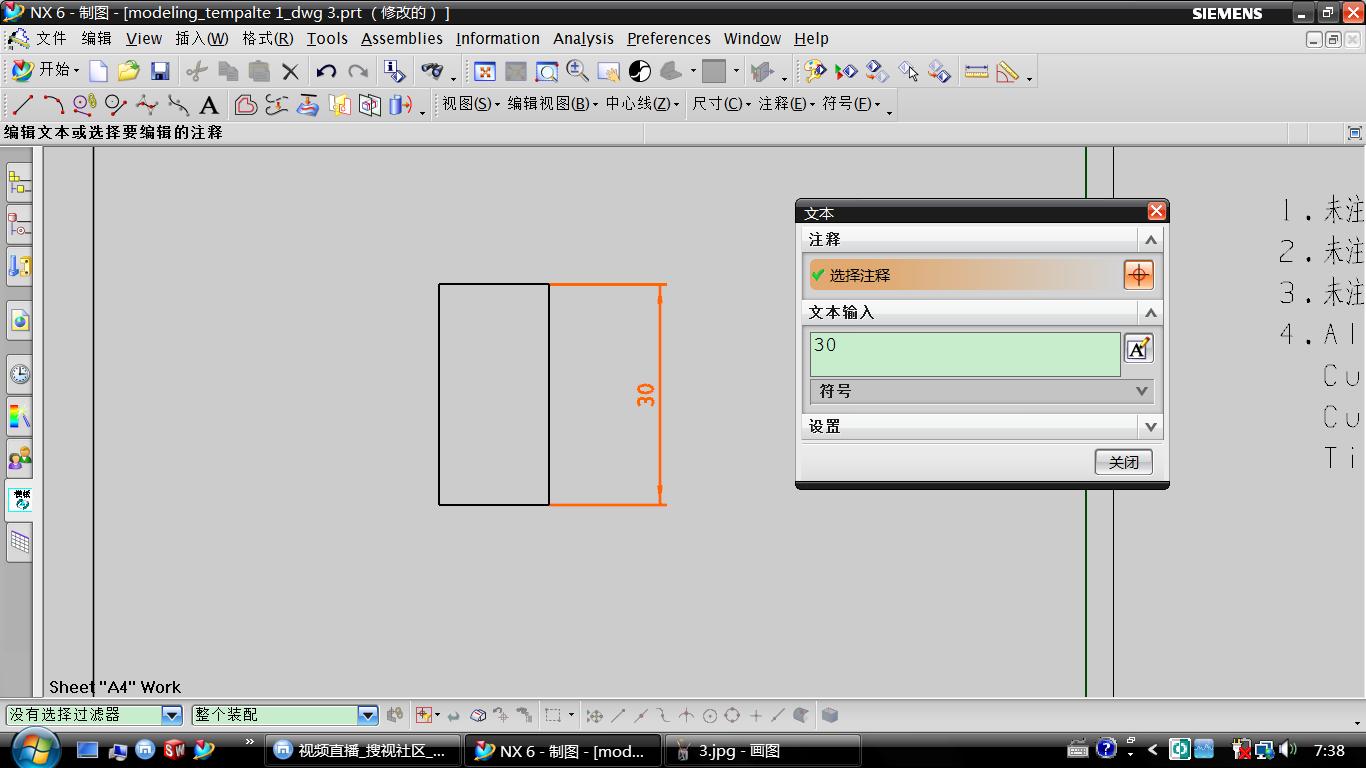
Task: Open the Roles sidebar icon
Action: pyautogui.click(x=19, y=458)
